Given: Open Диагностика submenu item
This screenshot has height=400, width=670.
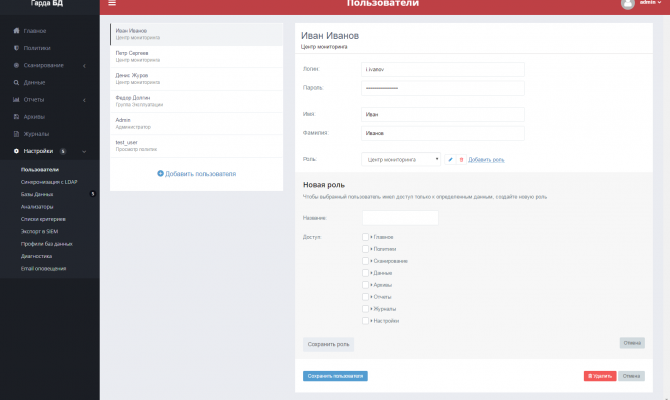Looking at the screenshot, I should coord(36,256).
